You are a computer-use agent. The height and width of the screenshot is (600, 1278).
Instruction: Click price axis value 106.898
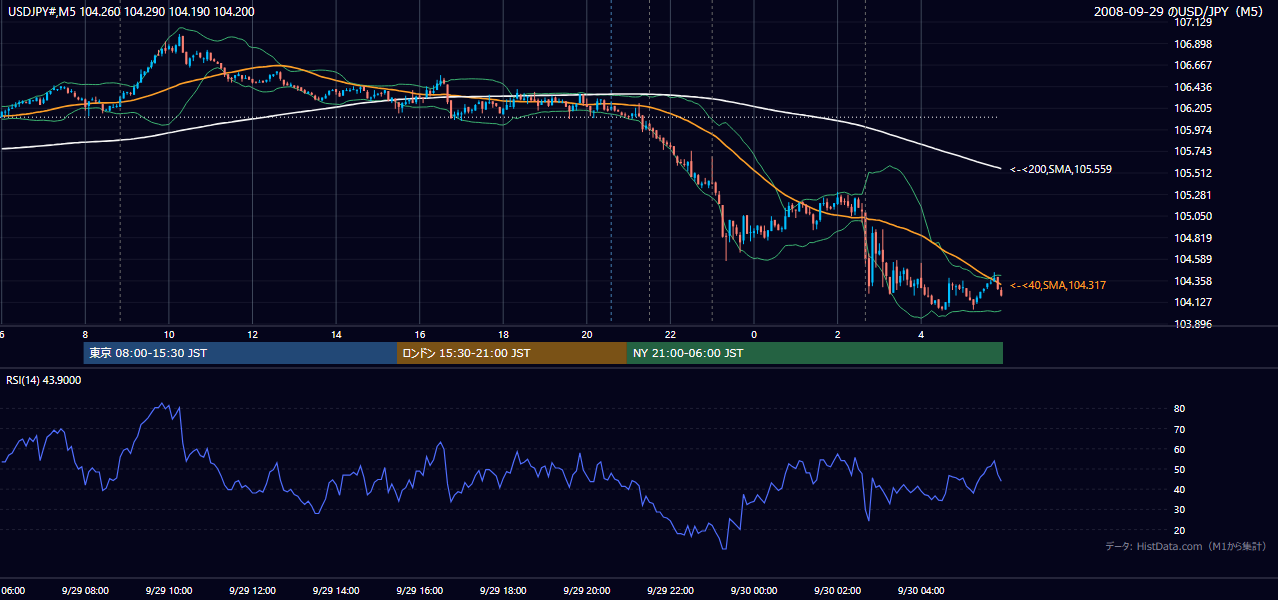[x=1193, y=44]
